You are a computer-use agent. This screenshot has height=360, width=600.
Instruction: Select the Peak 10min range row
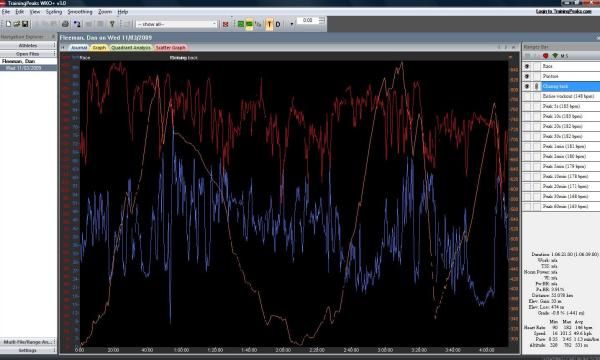(571, 176)
